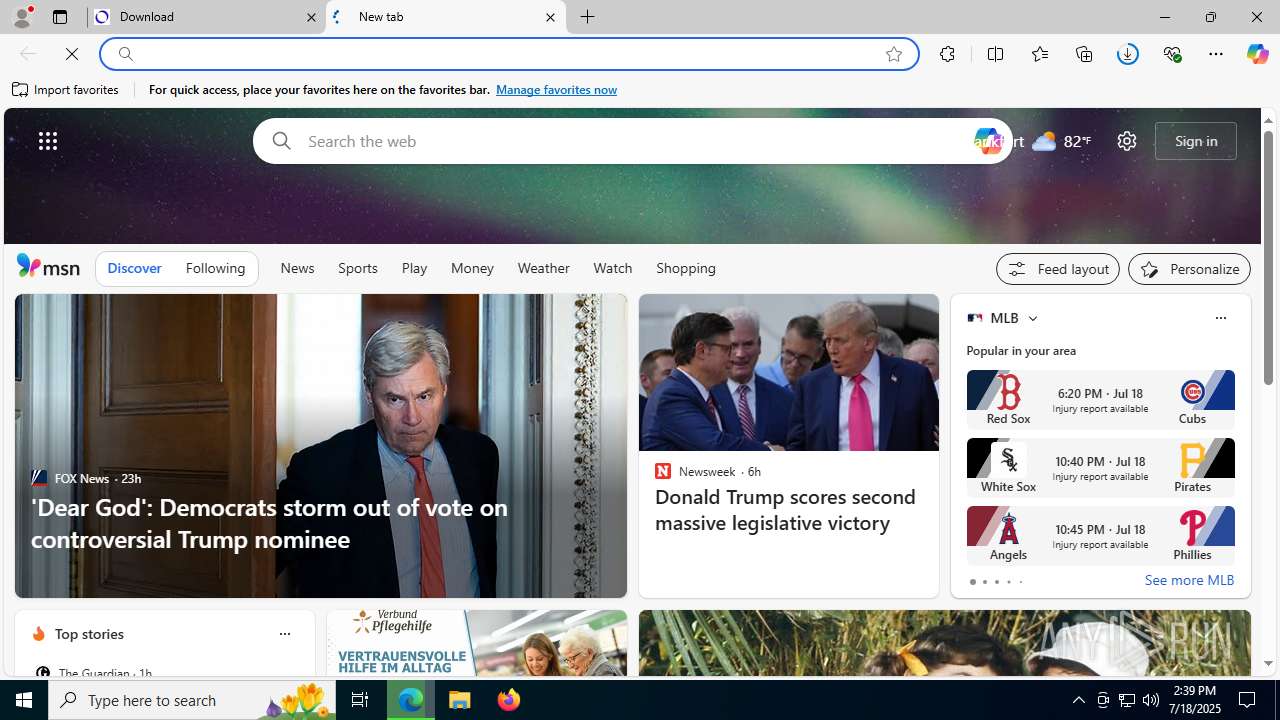Launch Firefox from taskbar
Viewport: 1280px width, 720px height.
(509, 700)
